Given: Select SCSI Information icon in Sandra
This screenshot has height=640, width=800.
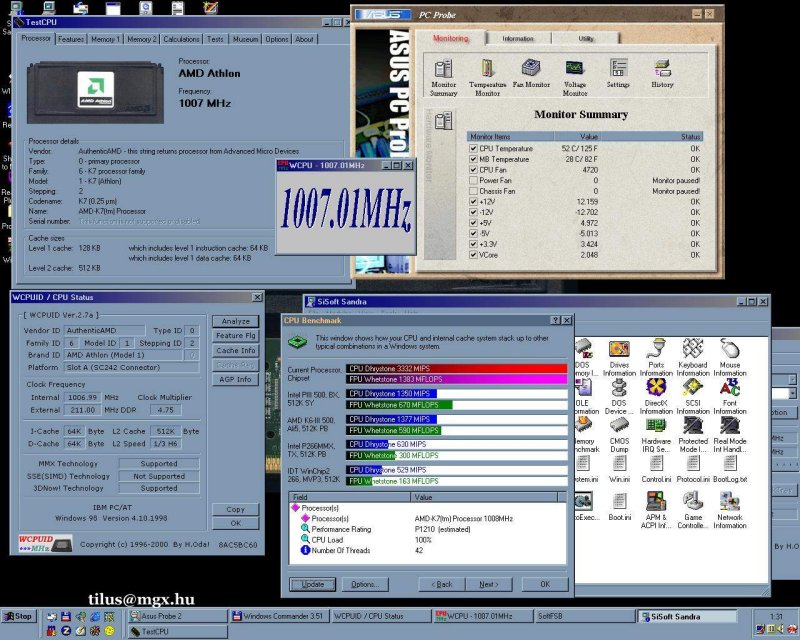Looking at the screenshot, I should pos(693,397).
